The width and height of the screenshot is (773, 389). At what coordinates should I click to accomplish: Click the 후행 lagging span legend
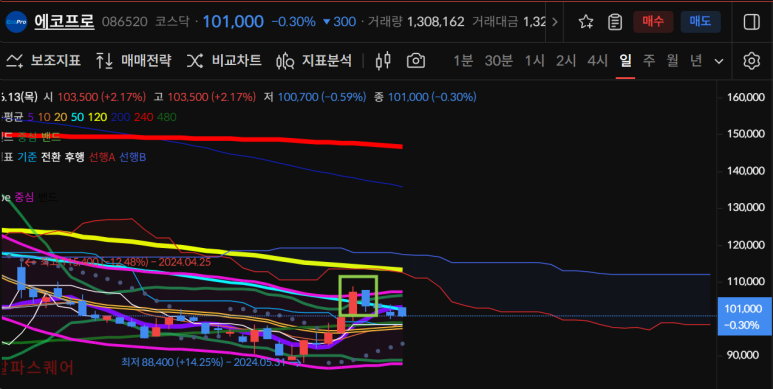74,157
